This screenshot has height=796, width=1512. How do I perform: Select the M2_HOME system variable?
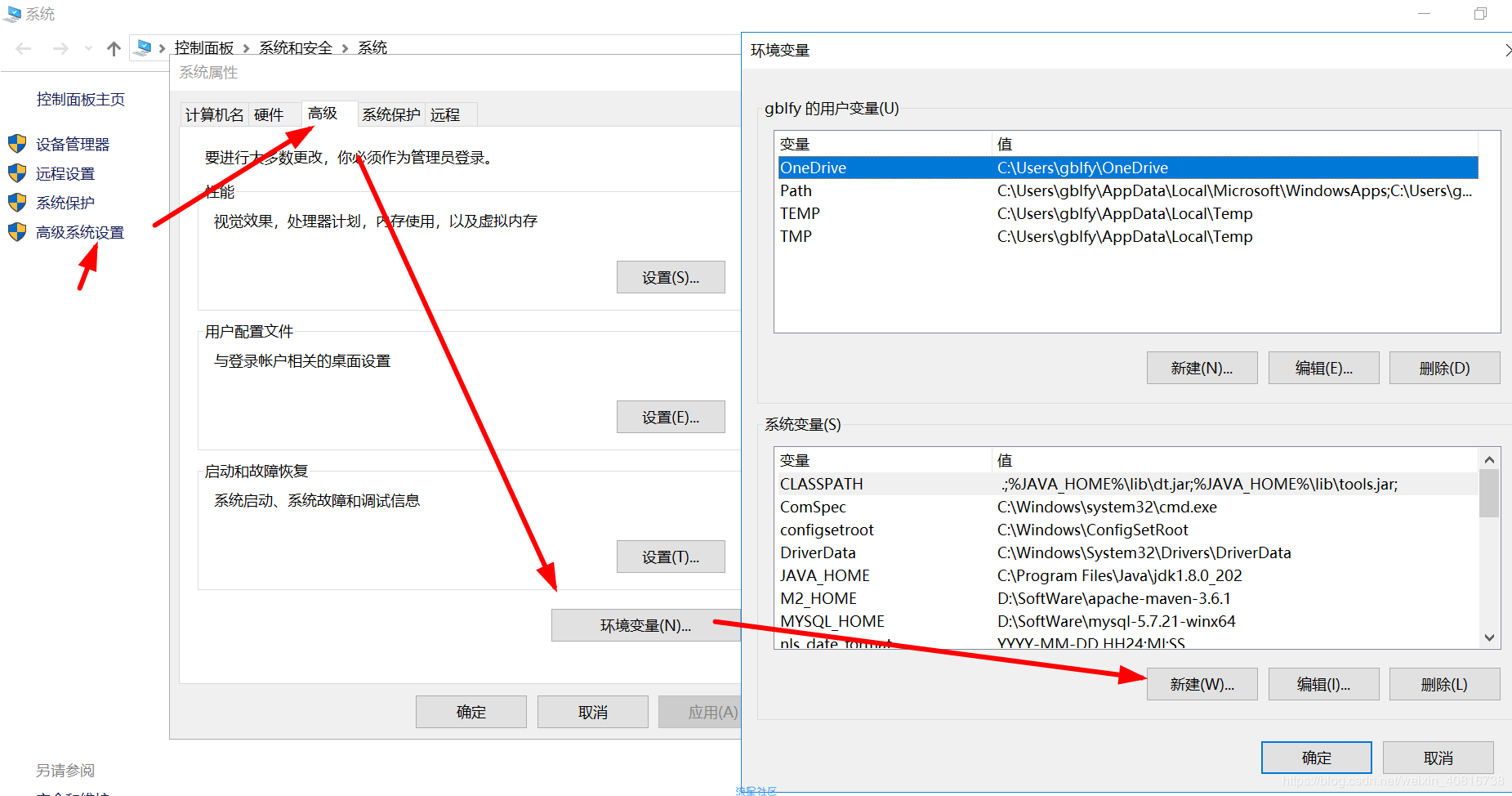1127,598
